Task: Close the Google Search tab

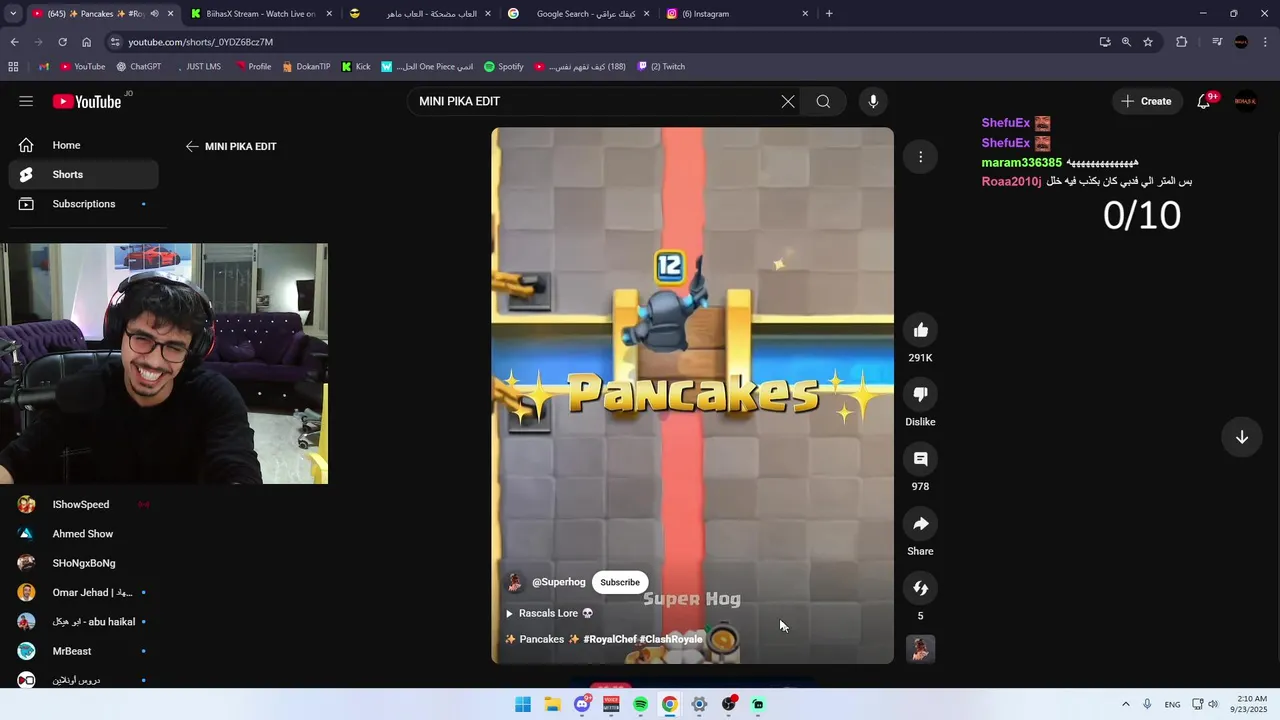Action: [x=646, y=14]
